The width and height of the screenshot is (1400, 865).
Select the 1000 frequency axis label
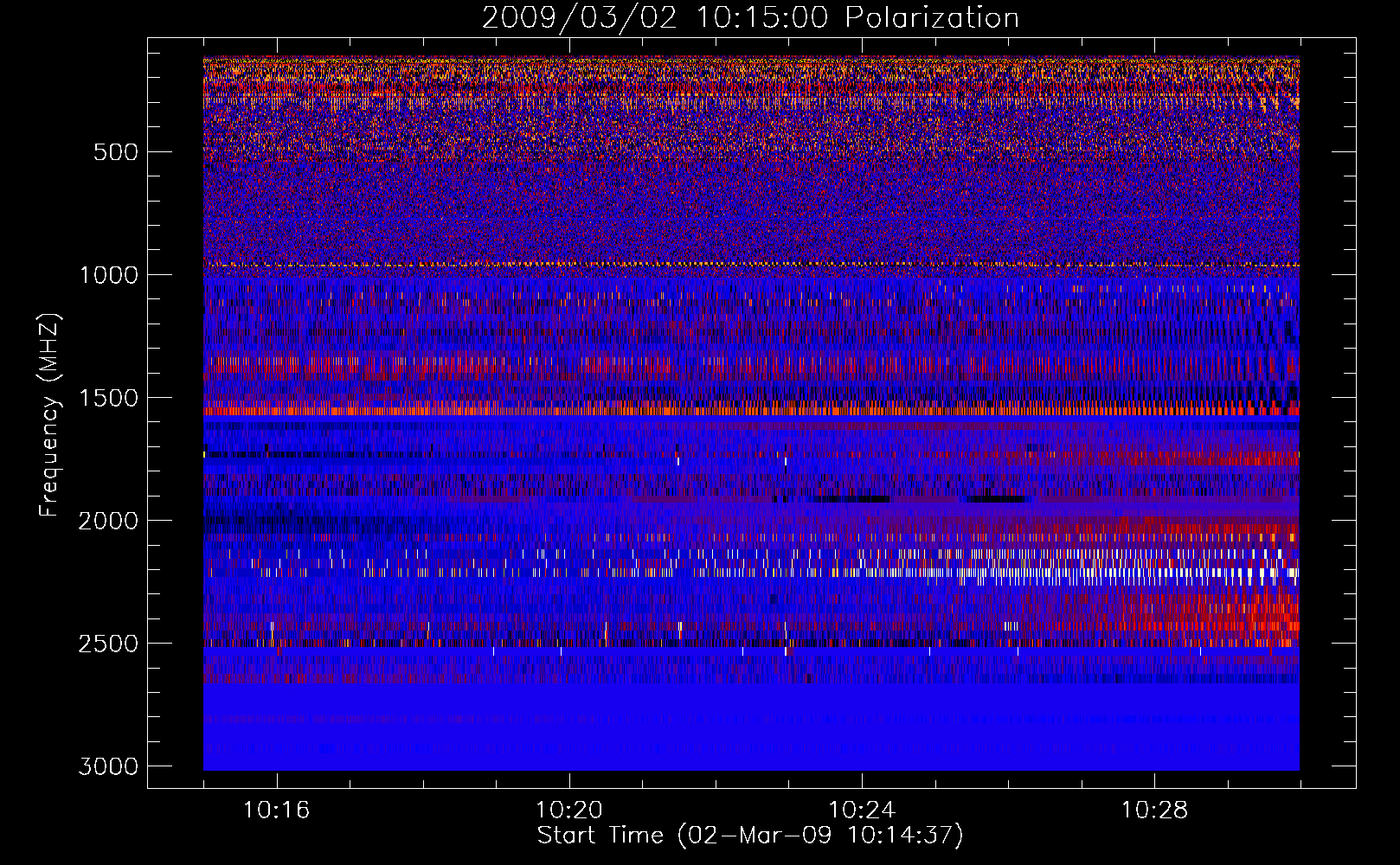[x=108, y=275]
